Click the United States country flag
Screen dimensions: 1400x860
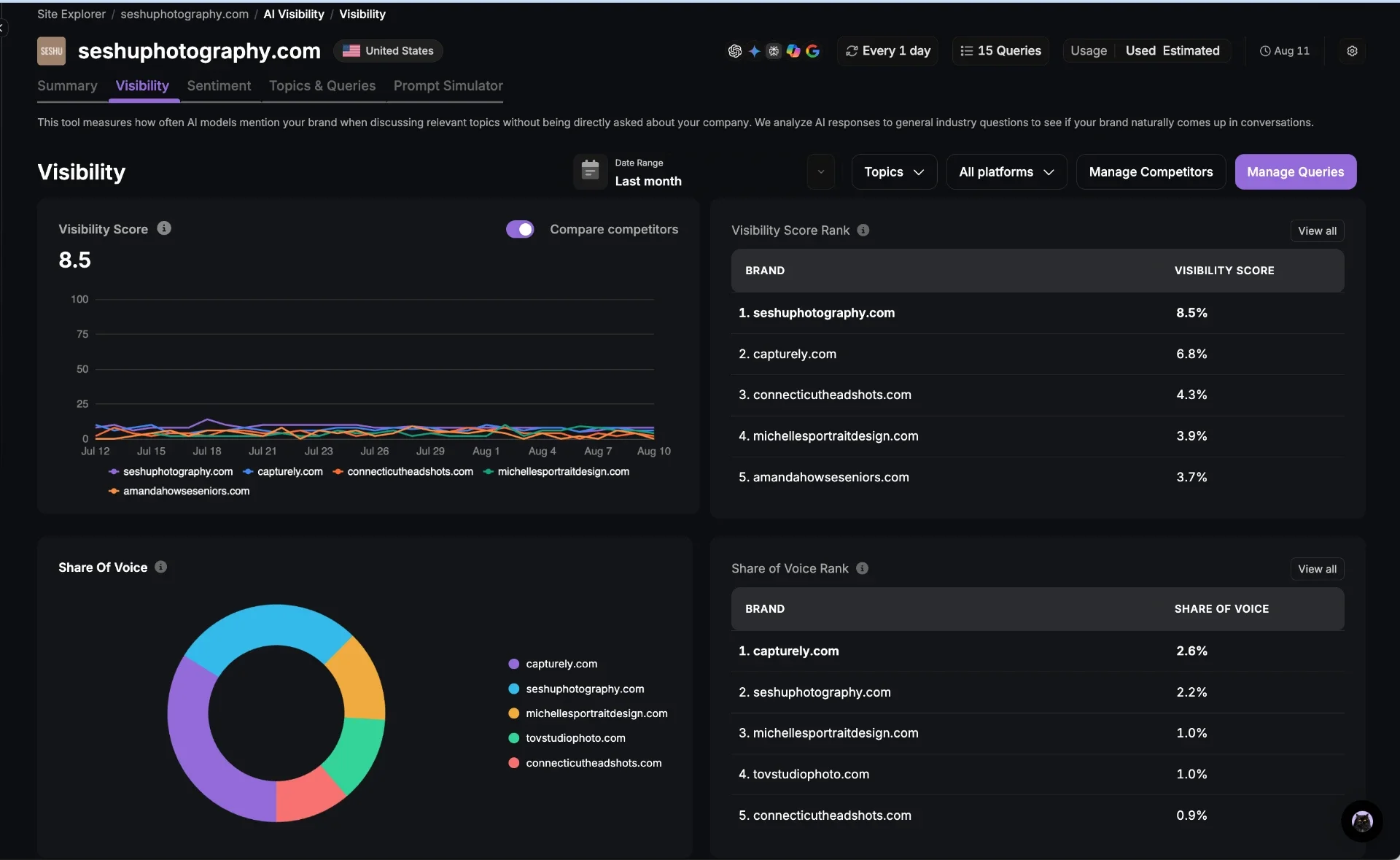coord(351,51)
